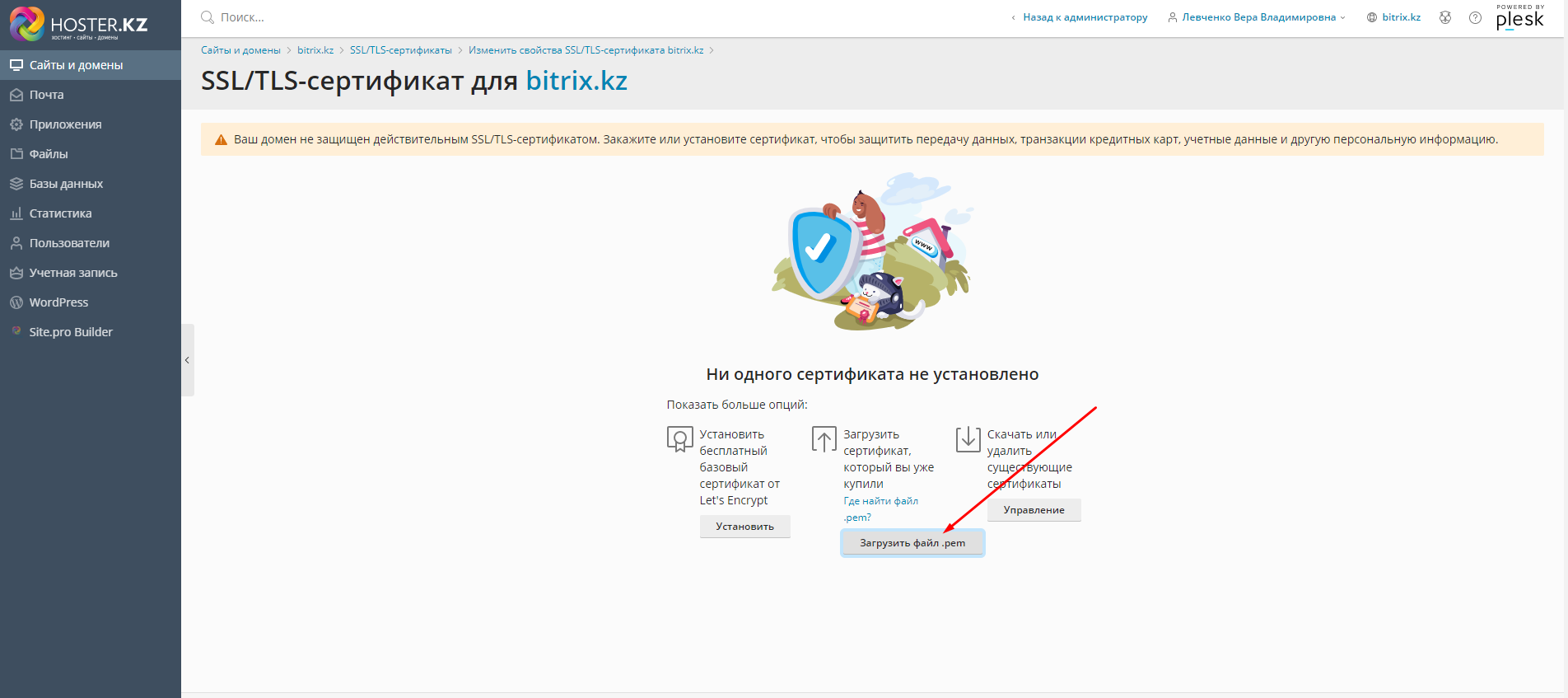
Task: Expand the Левченко Вера Владимировна user menu
Action: click(1256, 17)
